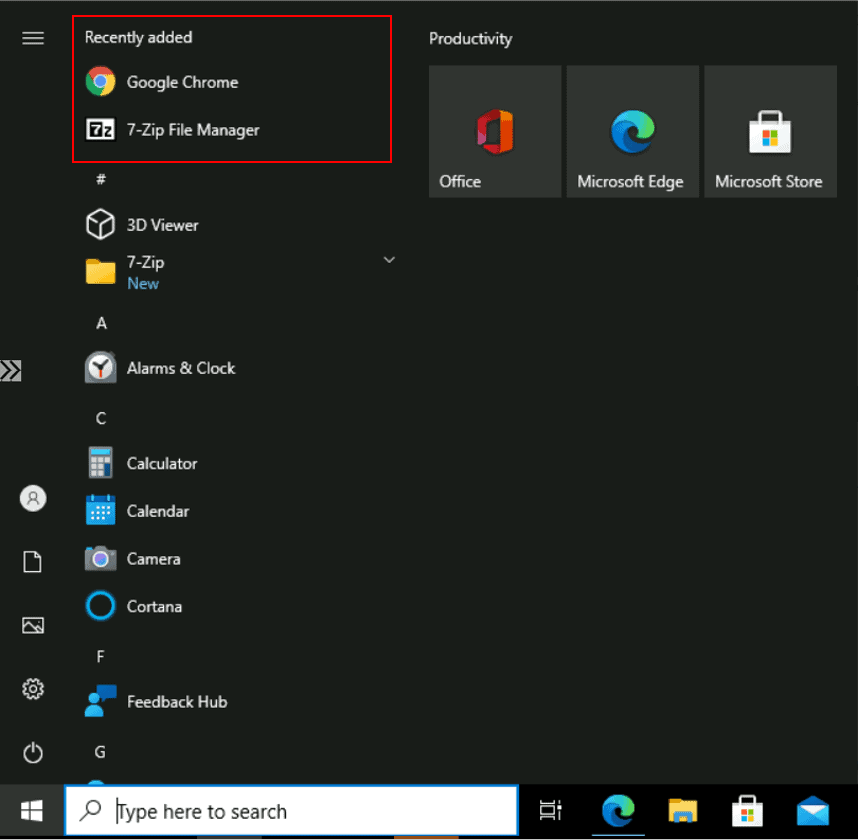The width and height of the screenshot is (858, 840).
Task: Open the 7-Zip folder entry
Action: 124,272
